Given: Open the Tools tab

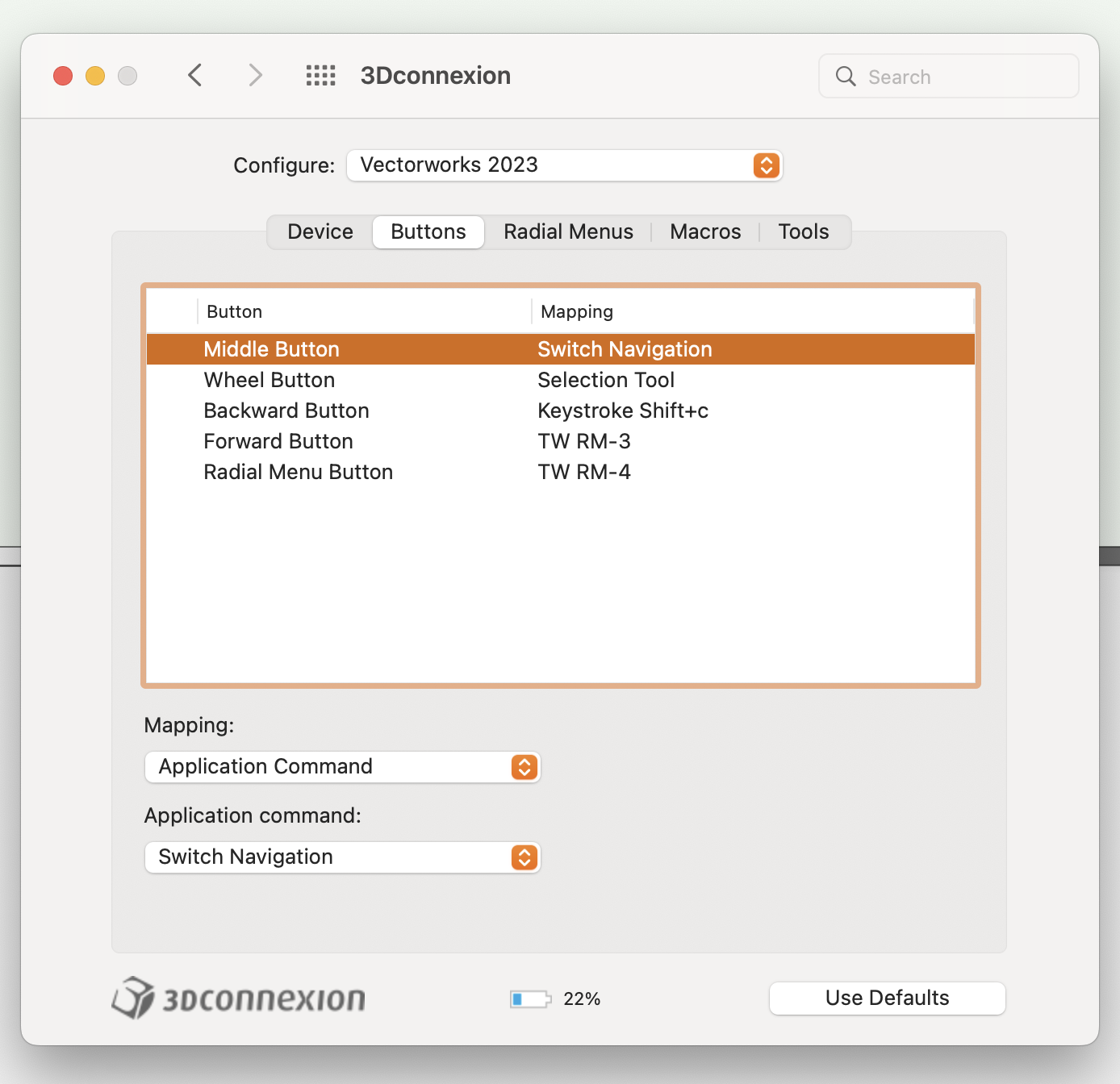Looking at the screenshot, I should pyautogui.click(x=803, y=232).
